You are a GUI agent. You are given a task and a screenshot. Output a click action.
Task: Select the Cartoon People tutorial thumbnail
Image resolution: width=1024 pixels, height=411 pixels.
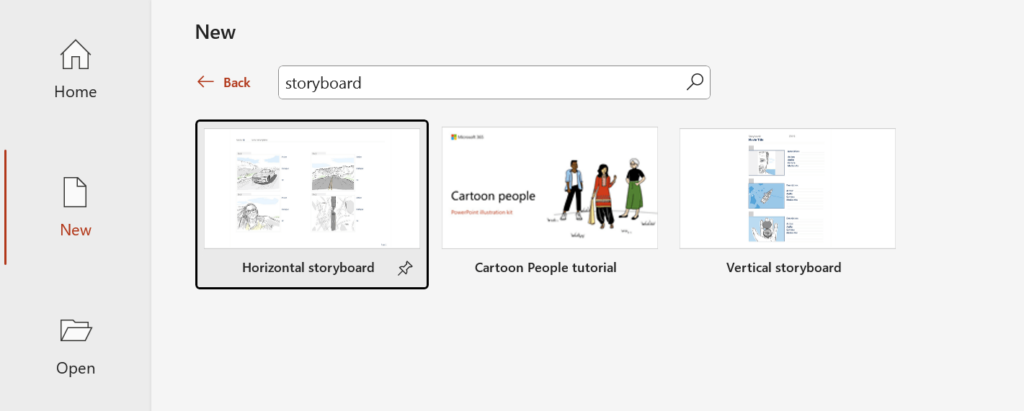point(550,187)
